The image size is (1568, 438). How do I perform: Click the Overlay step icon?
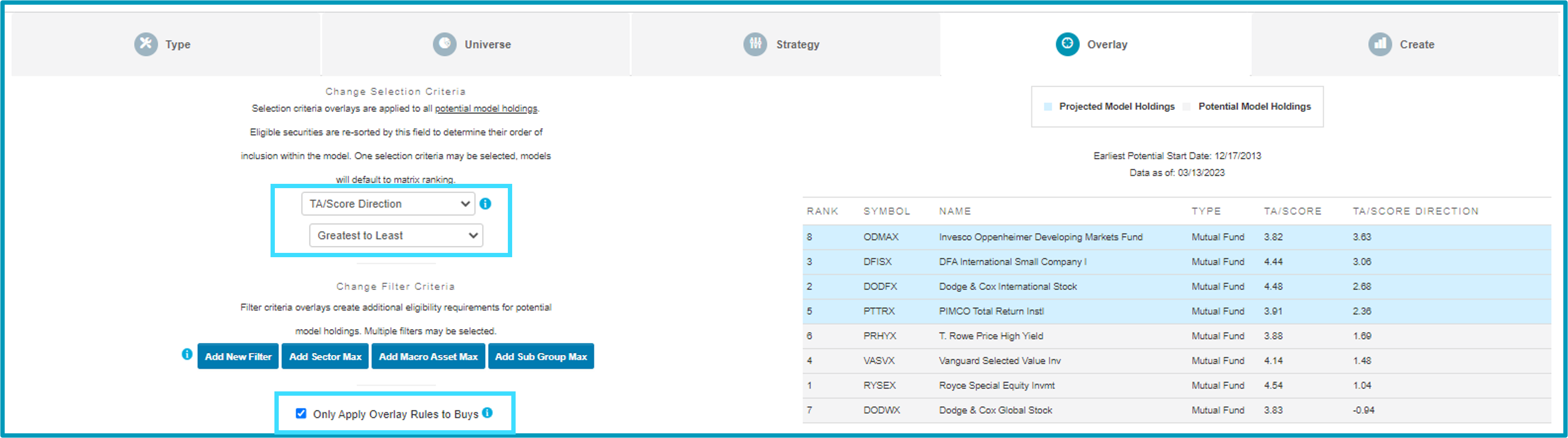coord(1067,44)
